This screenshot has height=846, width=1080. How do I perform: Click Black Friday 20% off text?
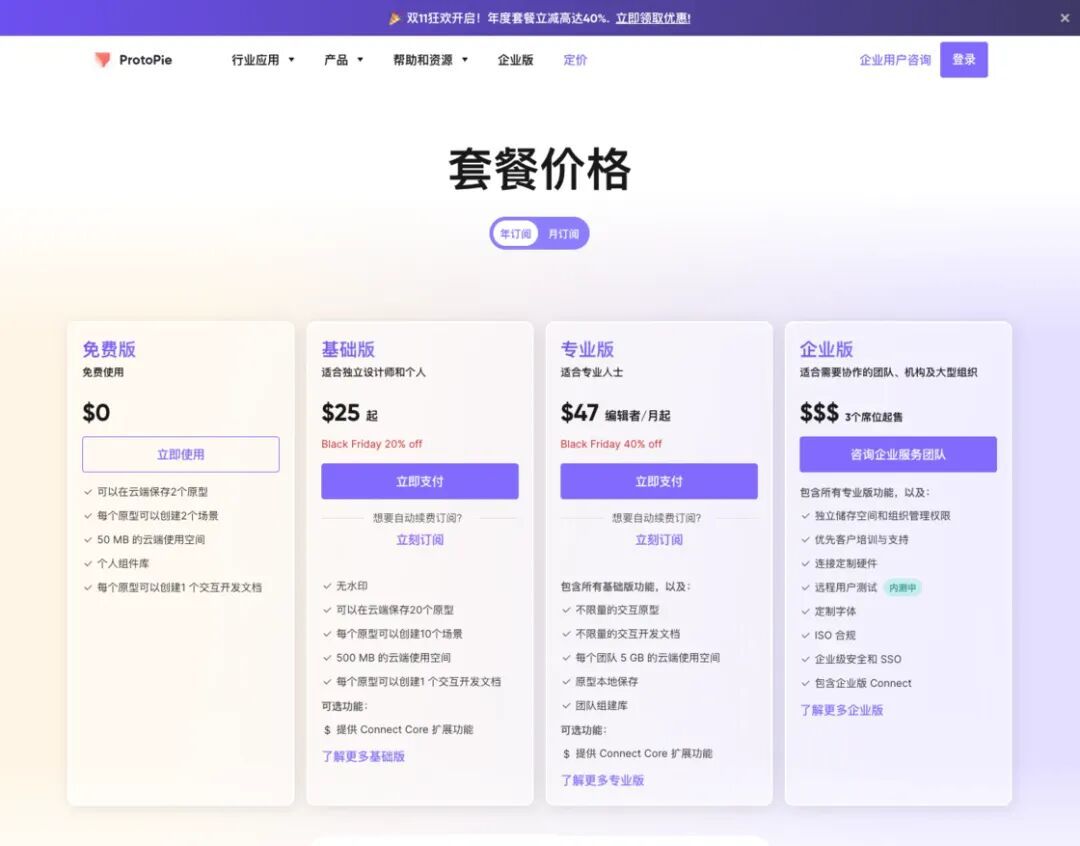(371, 444)
